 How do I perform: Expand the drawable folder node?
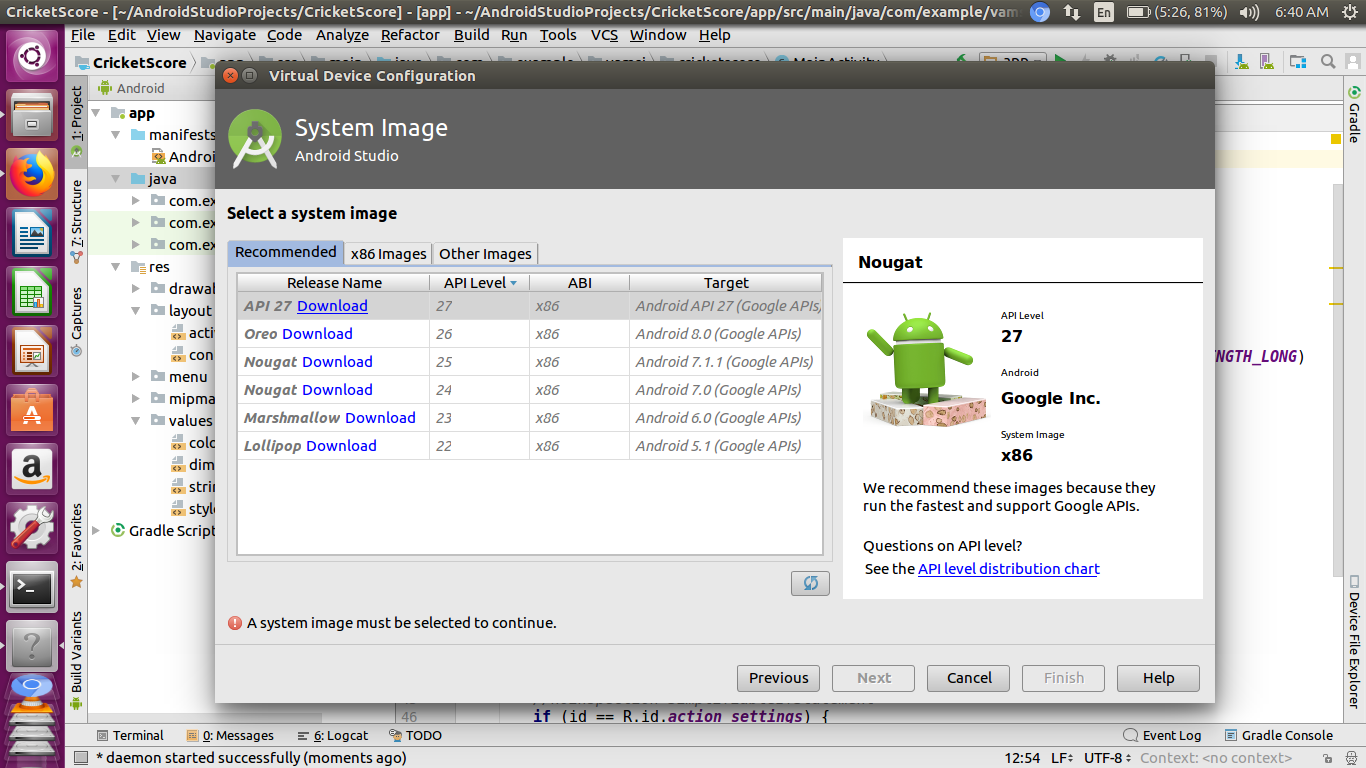click(136, 289)
